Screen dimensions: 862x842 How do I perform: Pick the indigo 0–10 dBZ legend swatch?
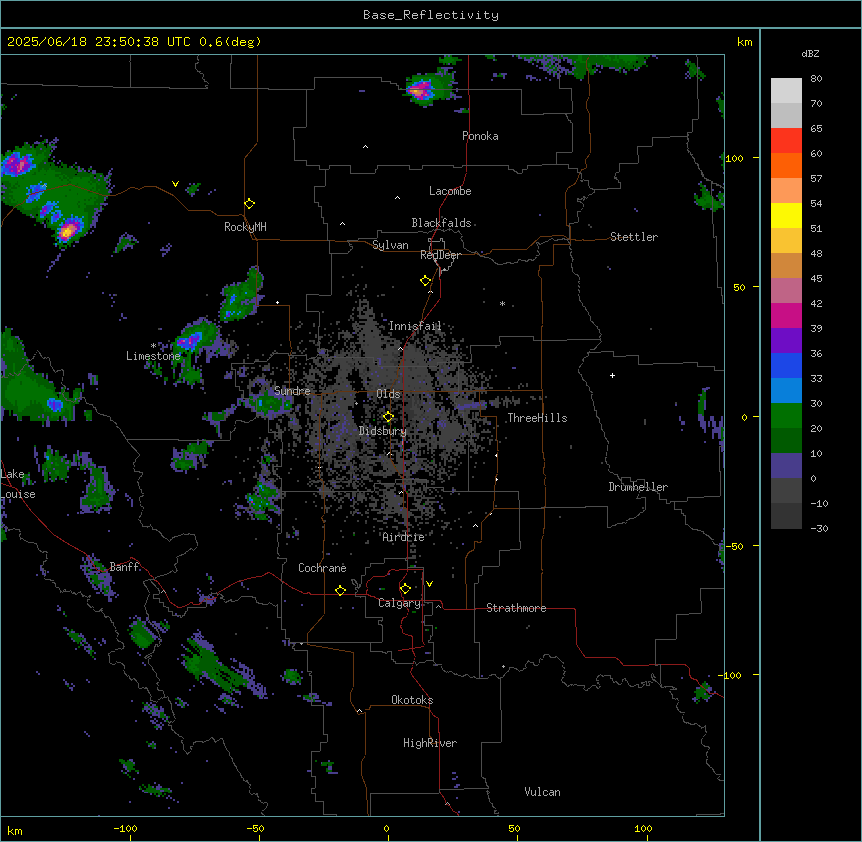click(786, 466)
